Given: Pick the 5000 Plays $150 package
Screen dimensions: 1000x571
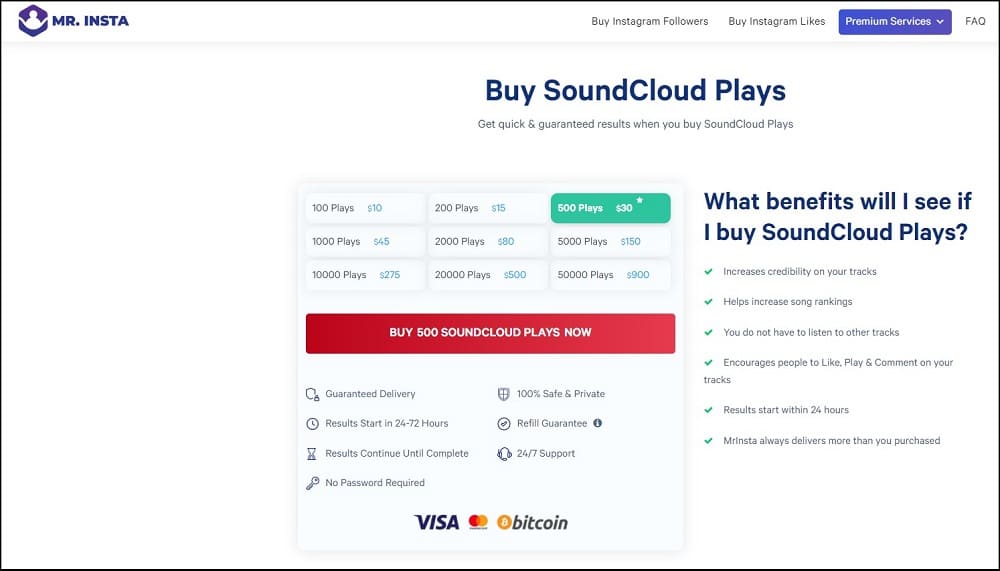Looking at the screenshot, I should click(610, 242).
